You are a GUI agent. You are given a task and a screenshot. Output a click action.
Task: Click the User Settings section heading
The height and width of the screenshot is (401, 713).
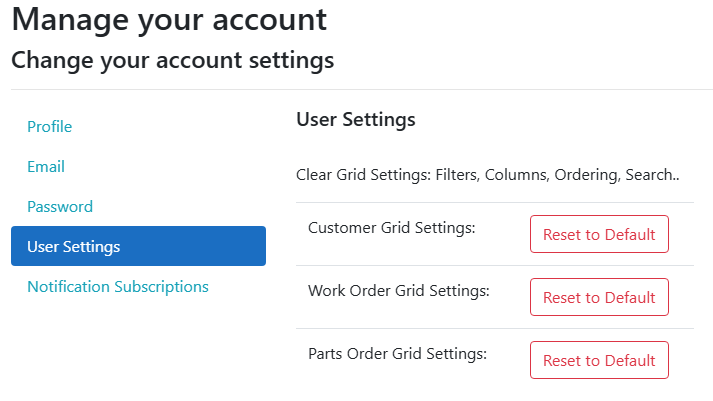point(355,121)
